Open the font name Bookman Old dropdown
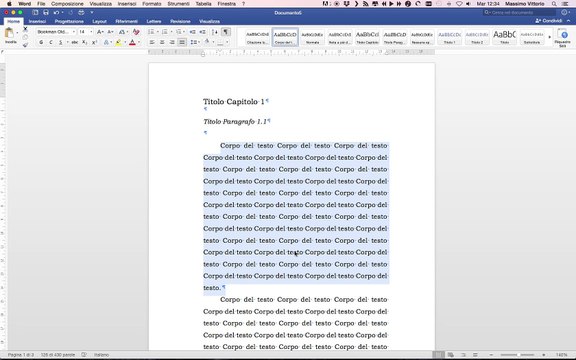Viewport: 576px width, 360px height. tap(74, 32)
